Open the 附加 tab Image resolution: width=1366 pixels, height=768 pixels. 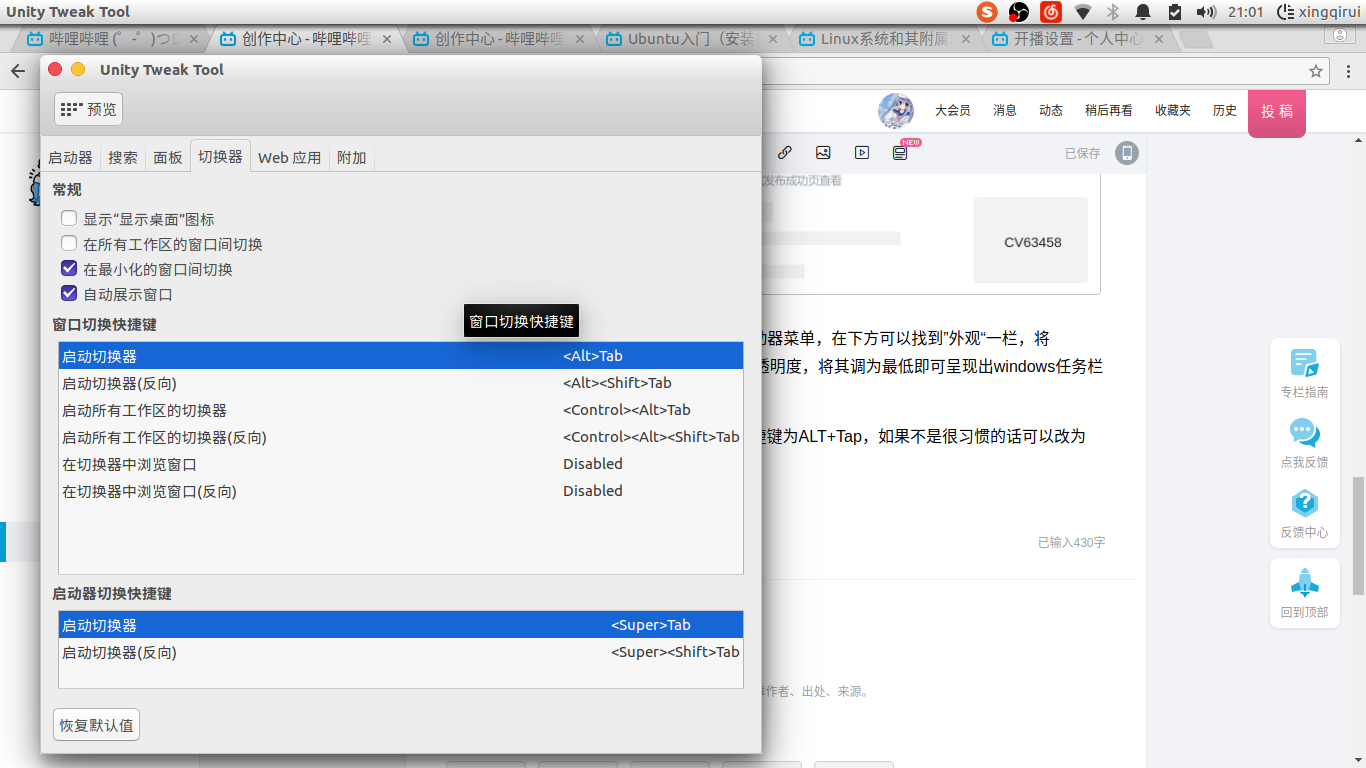(352, 157)
